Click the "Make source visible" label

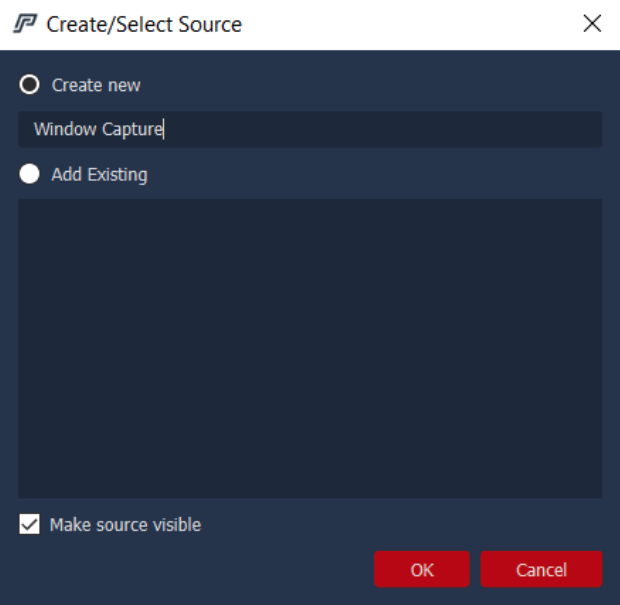(x=125, y=524)
